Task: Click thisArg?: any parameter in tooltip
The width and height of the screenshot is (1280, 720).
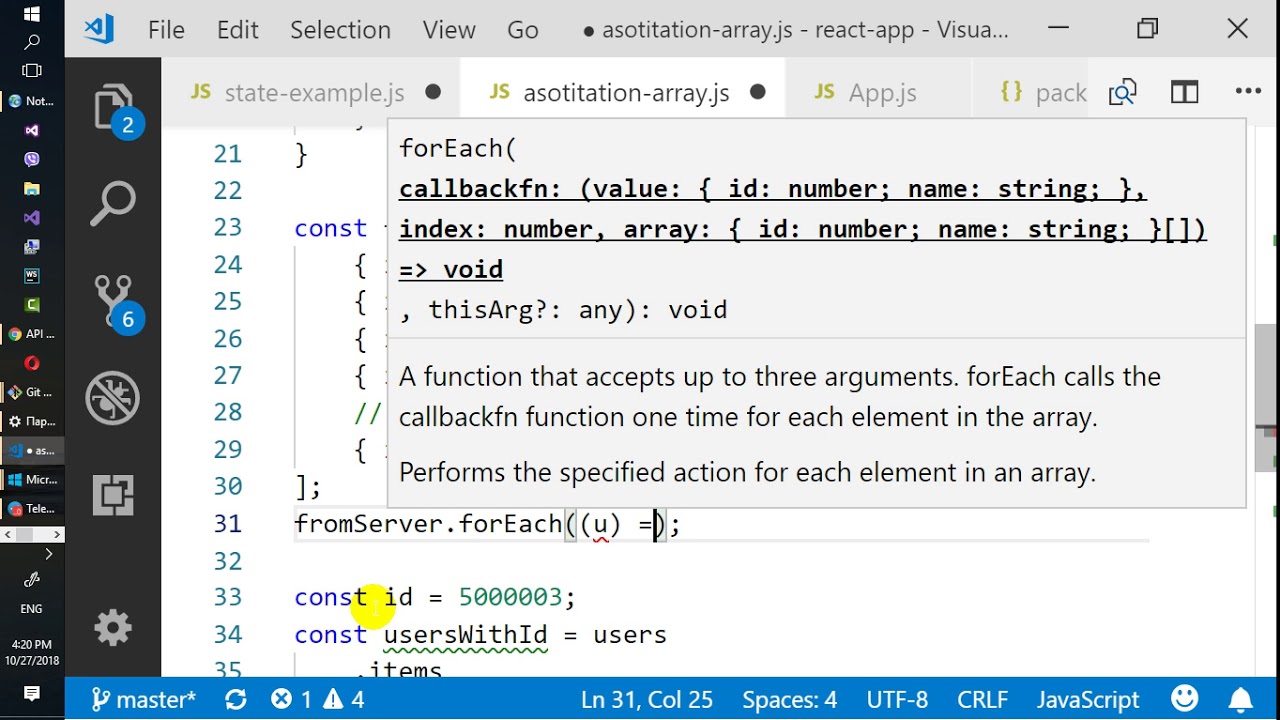Action: 525,310
